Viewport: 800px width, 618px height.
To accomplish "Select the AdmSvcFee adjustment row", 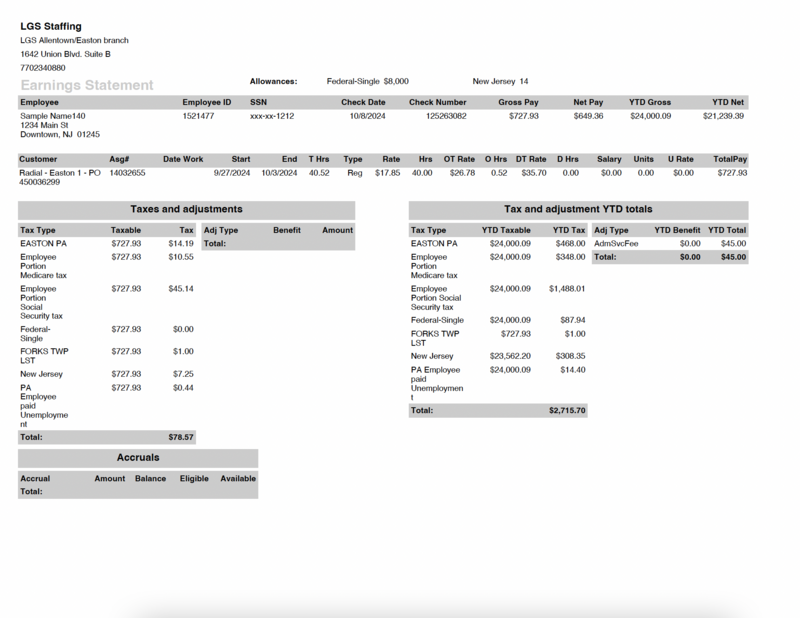I will pyautogui.click(x=620, y=243).
